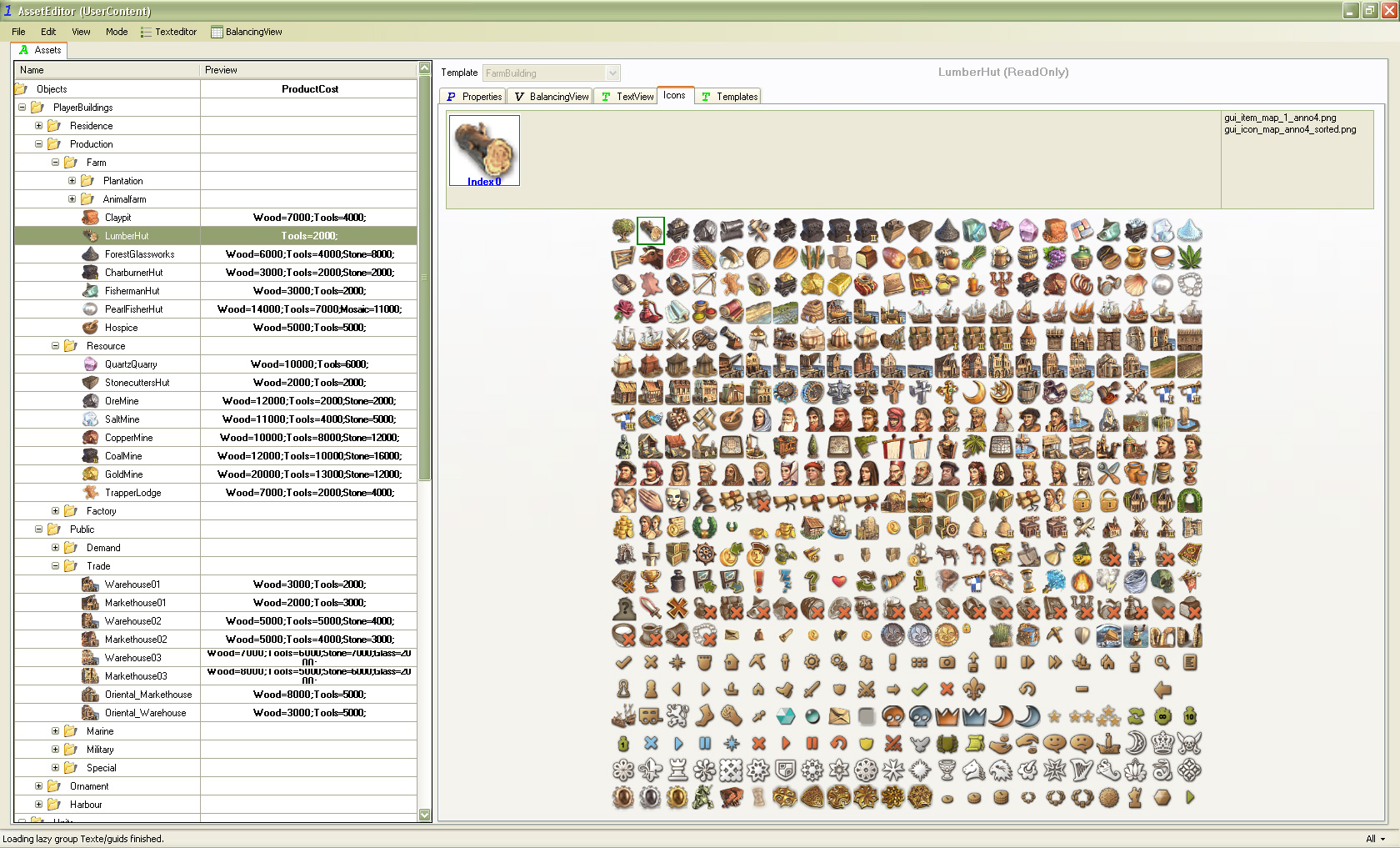Screen dimensions: 1400x848
Task: Select the red heart icon
Action: pos(839,581)
